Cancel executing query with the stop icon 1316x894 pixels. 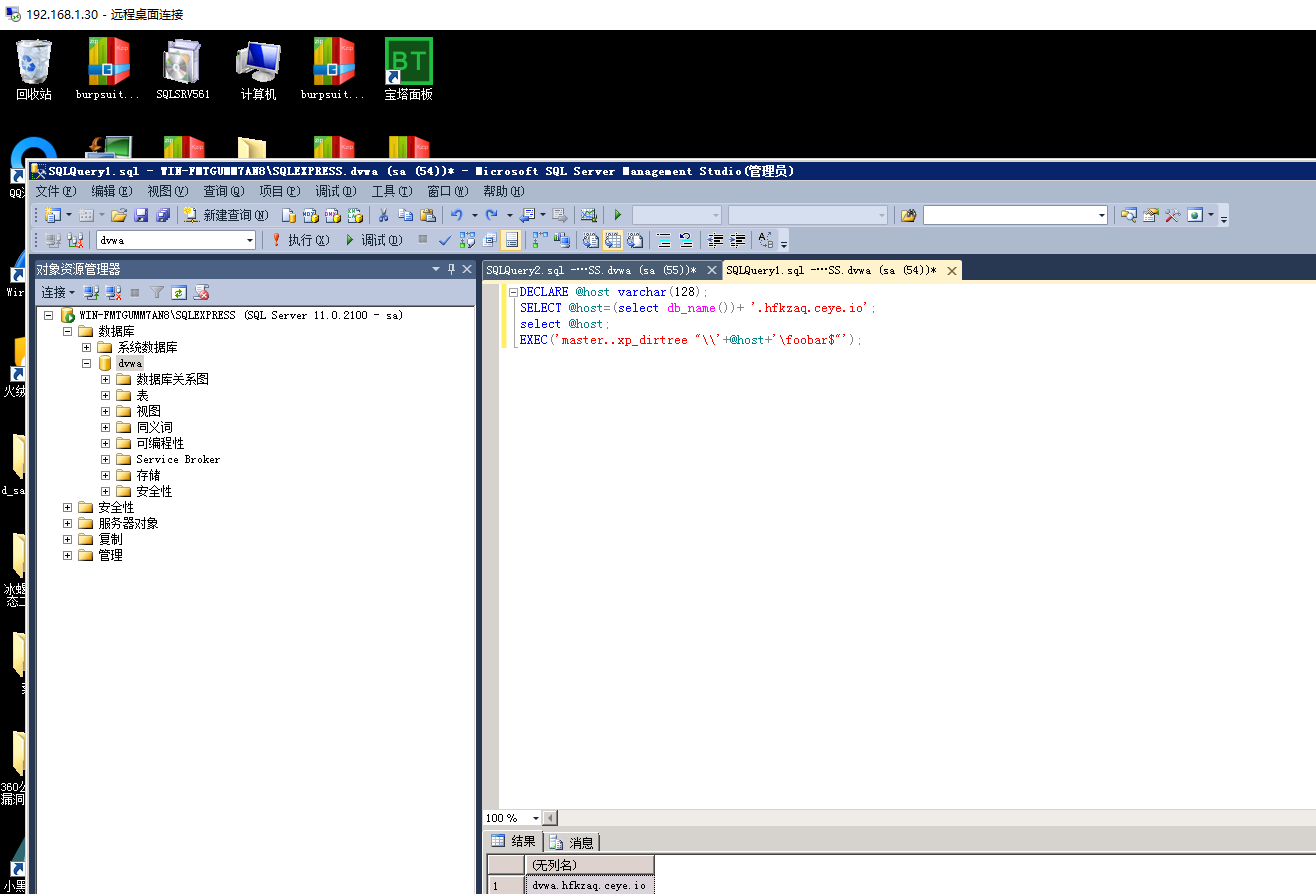click(423, 240)
